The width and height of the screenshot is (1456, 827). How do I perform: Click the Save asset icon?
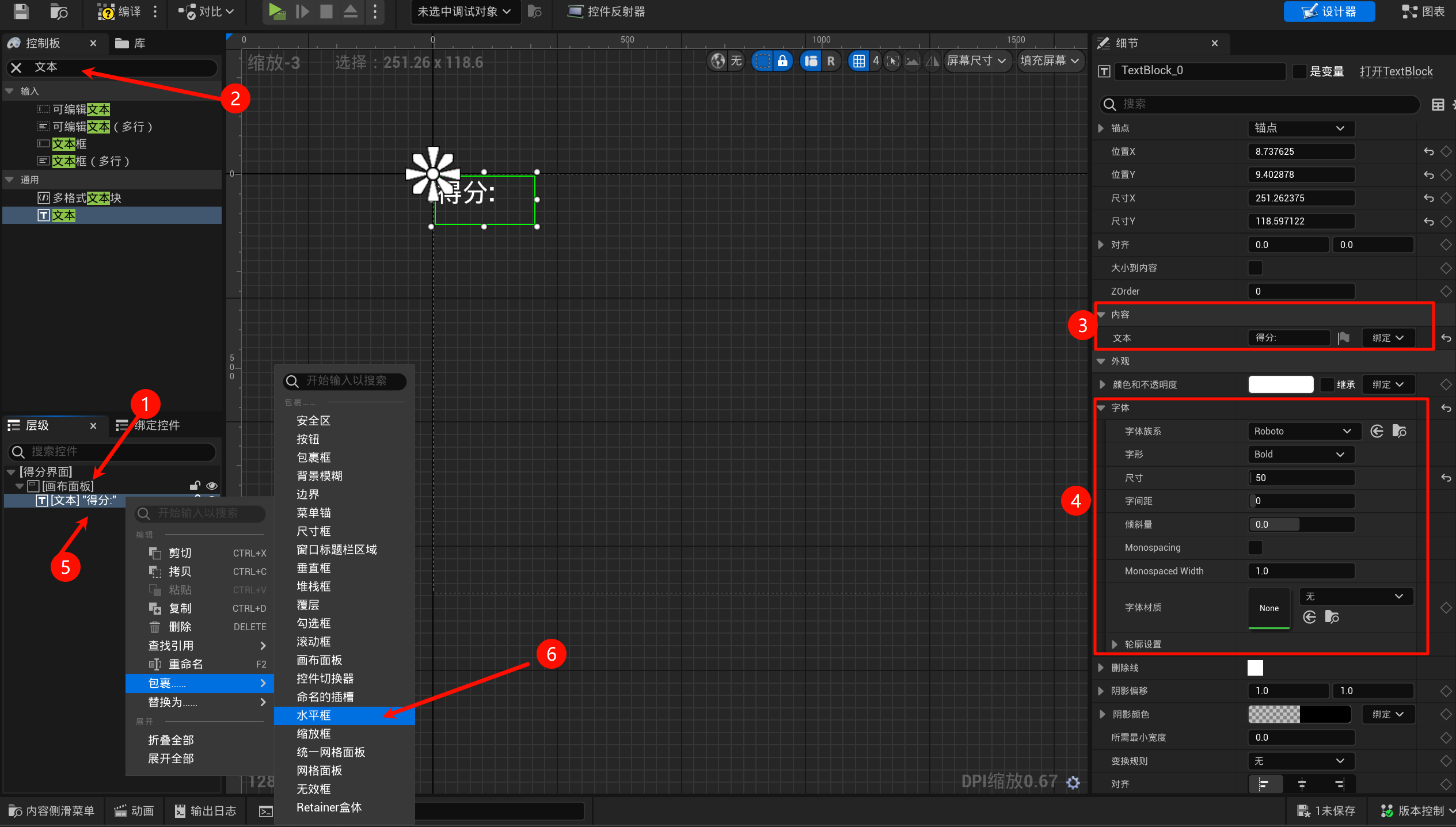click(x=21, y=11)
